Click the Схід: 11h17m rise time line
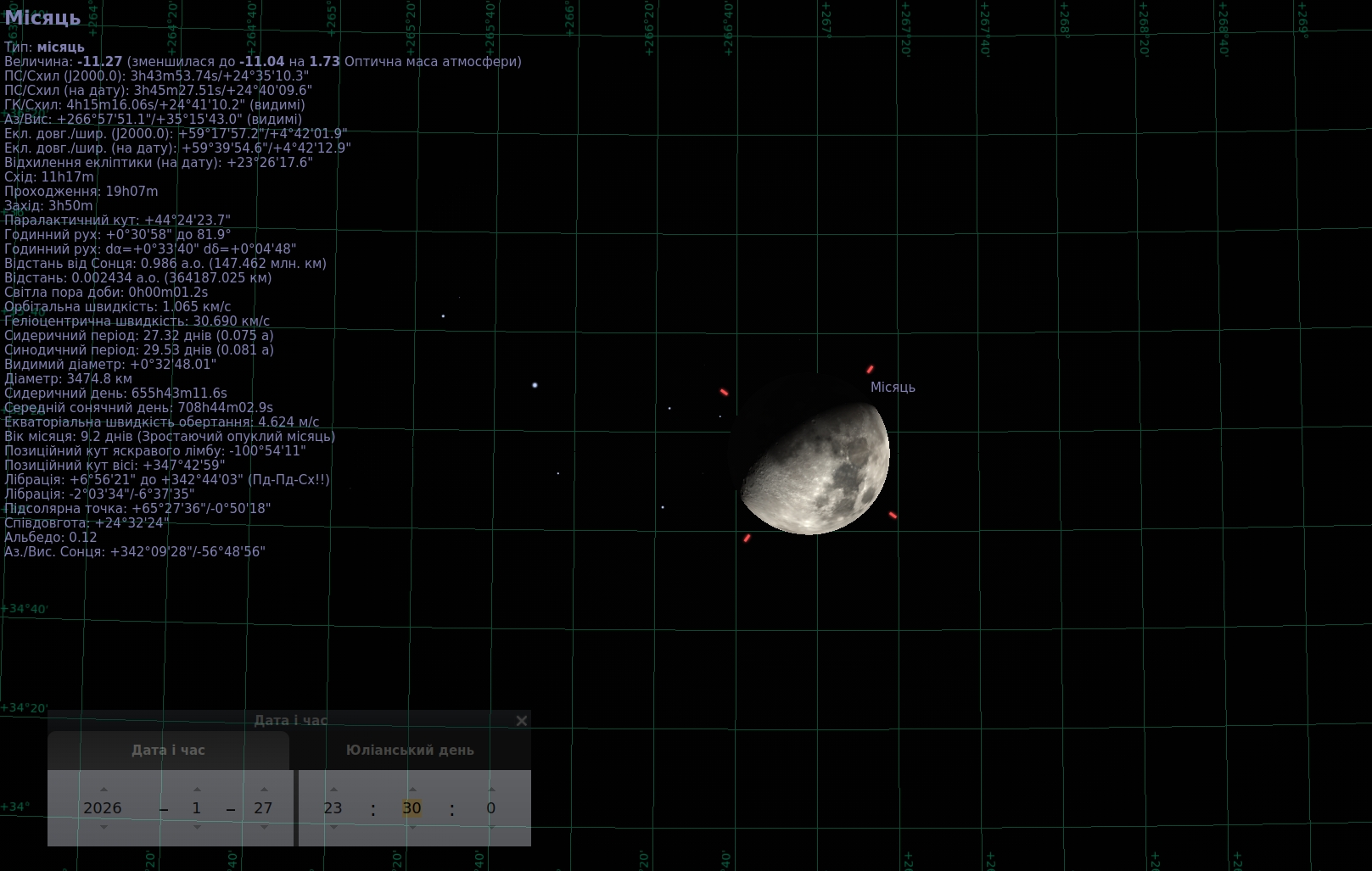Image resolution: width=1372 pixels, height=871 pixels. (x=49, y=177)
